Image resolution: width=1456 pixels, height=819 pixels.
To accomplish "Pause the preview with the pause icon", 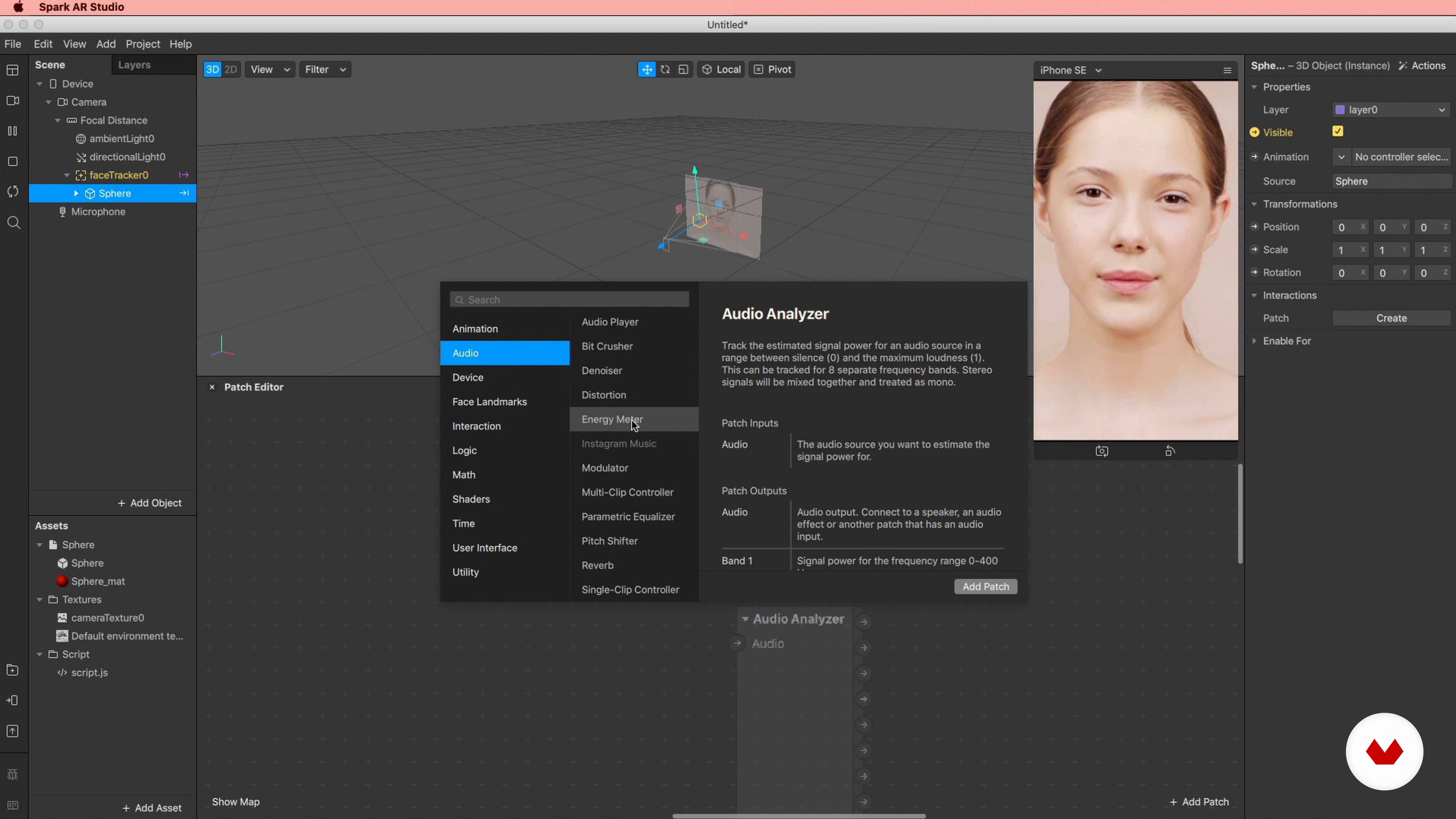I will (13, 131).
